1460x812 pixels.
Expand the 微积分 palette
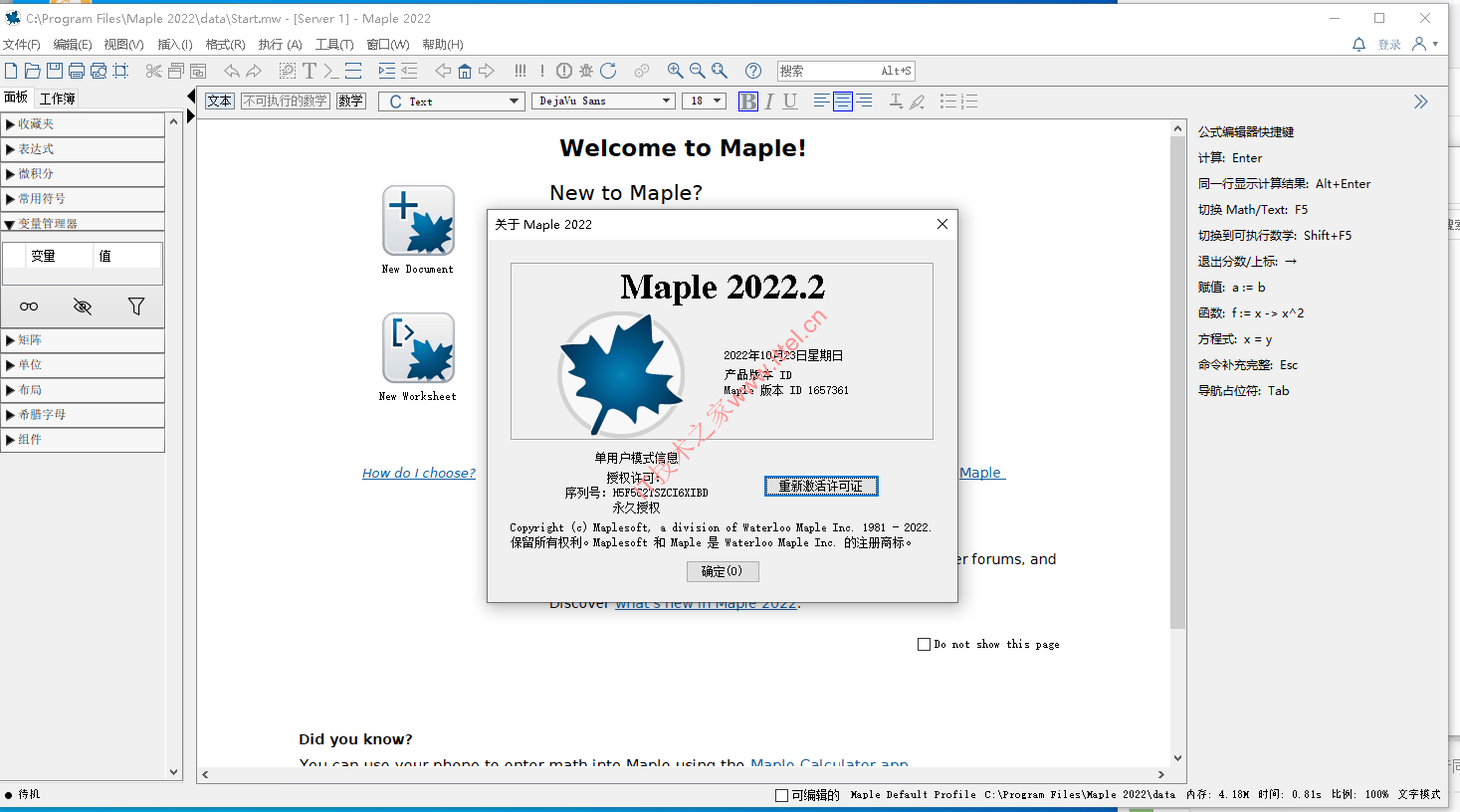(x=83, y=174)
